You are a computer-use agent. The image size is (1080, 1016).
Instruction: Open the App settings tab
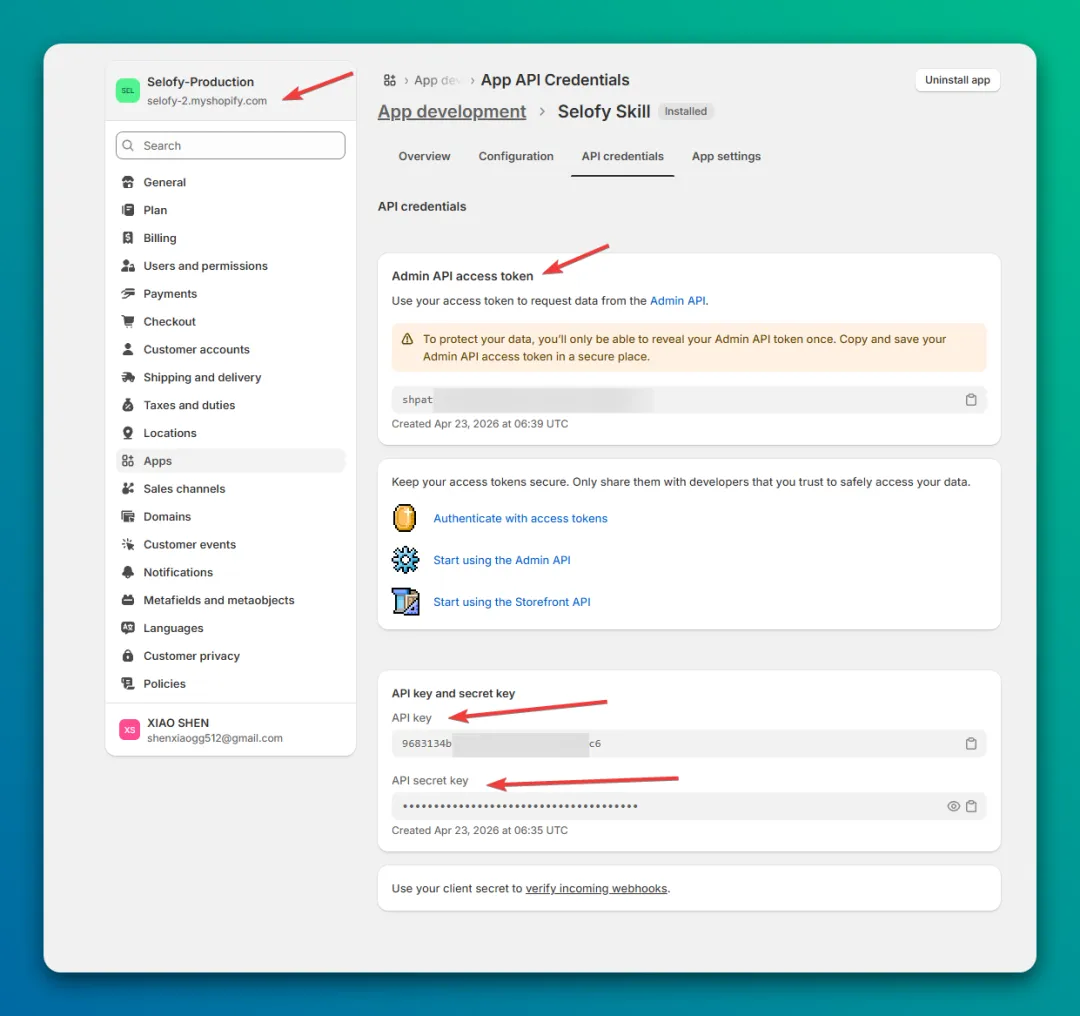pyautogui.click(x=726, y=156)
